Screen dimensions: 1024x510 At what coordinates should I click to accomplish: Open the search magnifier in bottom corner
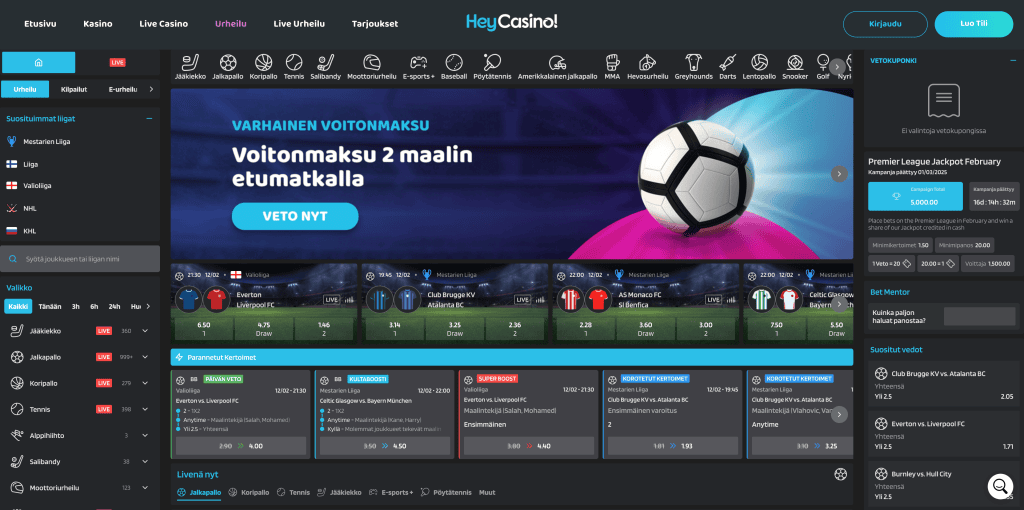pyautogui.click(x=1000, y=486)
